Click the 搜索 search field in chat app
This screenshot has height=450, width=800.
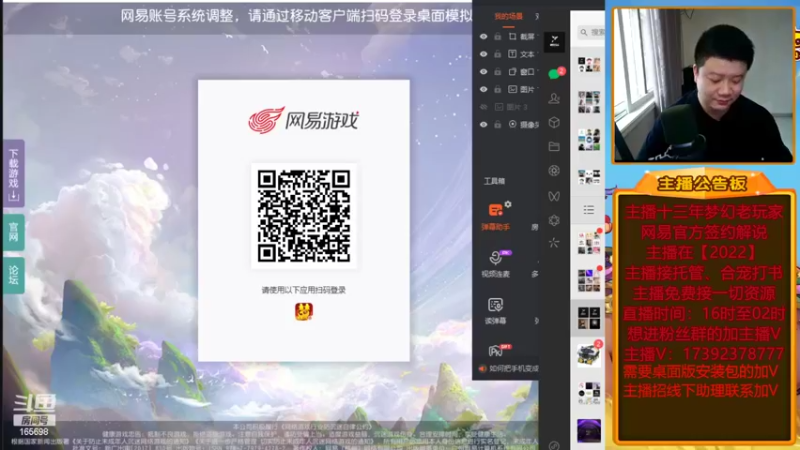click(591, 32)
